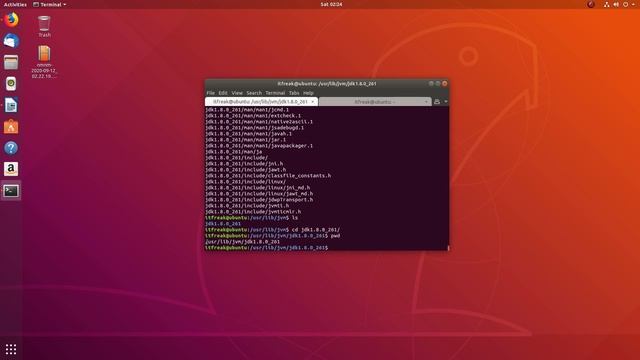Open the clock showing Sat 02:04
The image size is (640, 360).
[331, 4]
